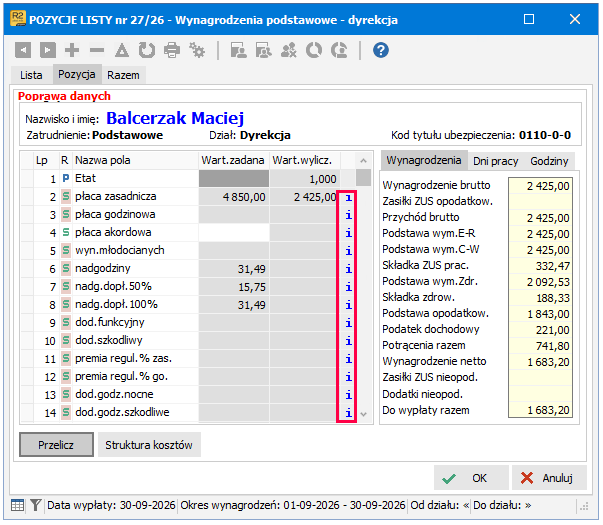Open the Godziny tab
Image resolution: width=603 pixels, height=525 pixels.
(x=549, y=161)
